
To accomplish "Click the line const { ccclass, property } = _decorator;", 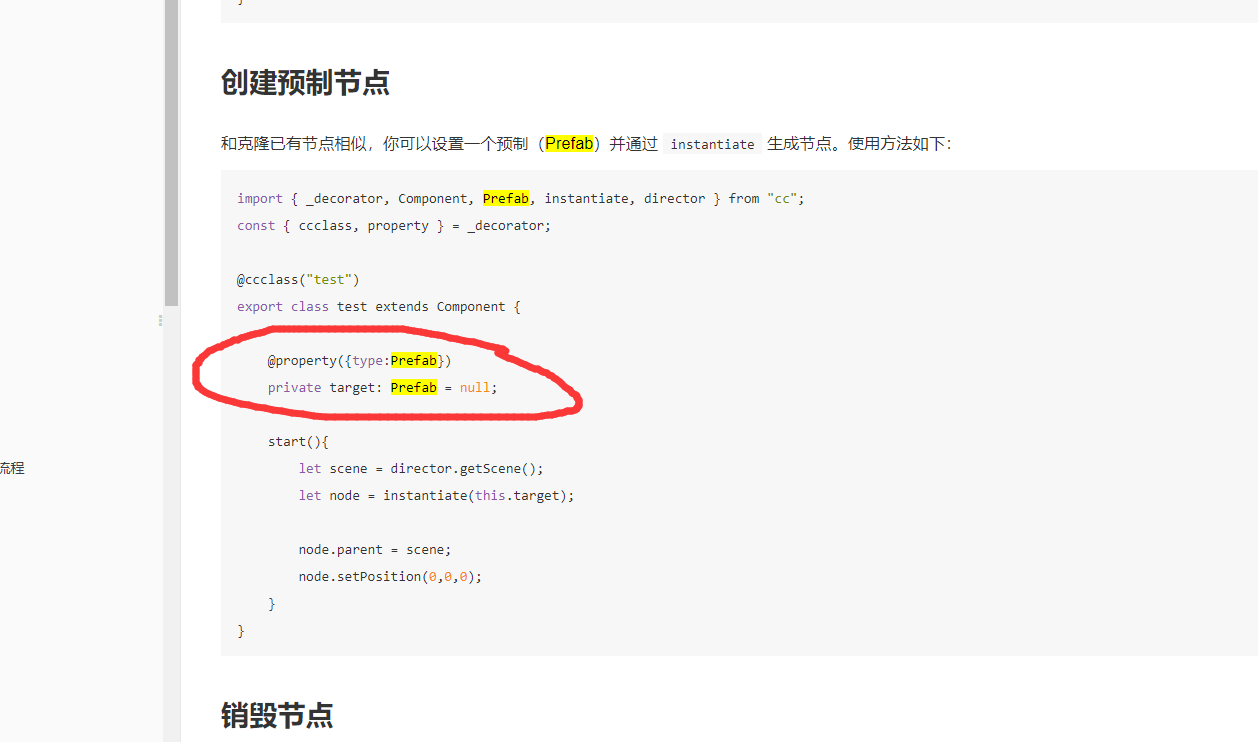I will pos(394,225).
